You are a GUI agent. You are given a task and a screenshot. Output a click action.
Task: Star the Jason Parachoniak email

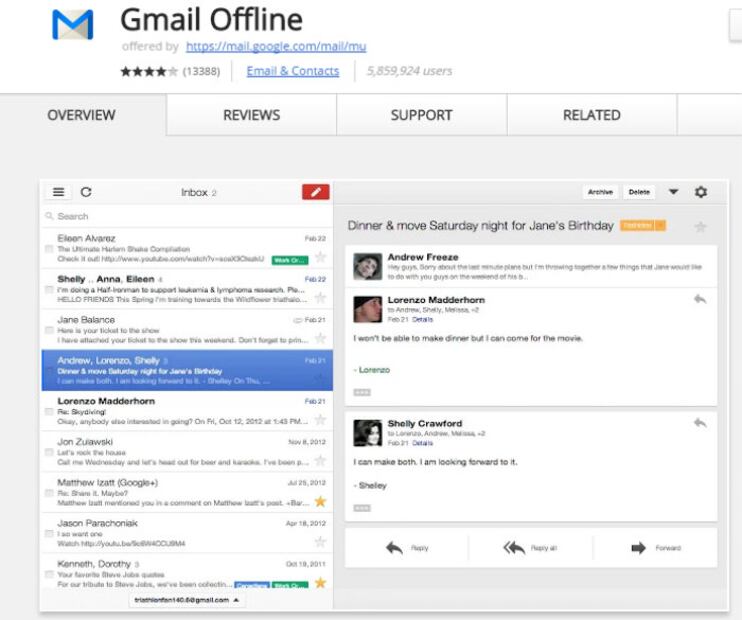[x=320, y=541]
